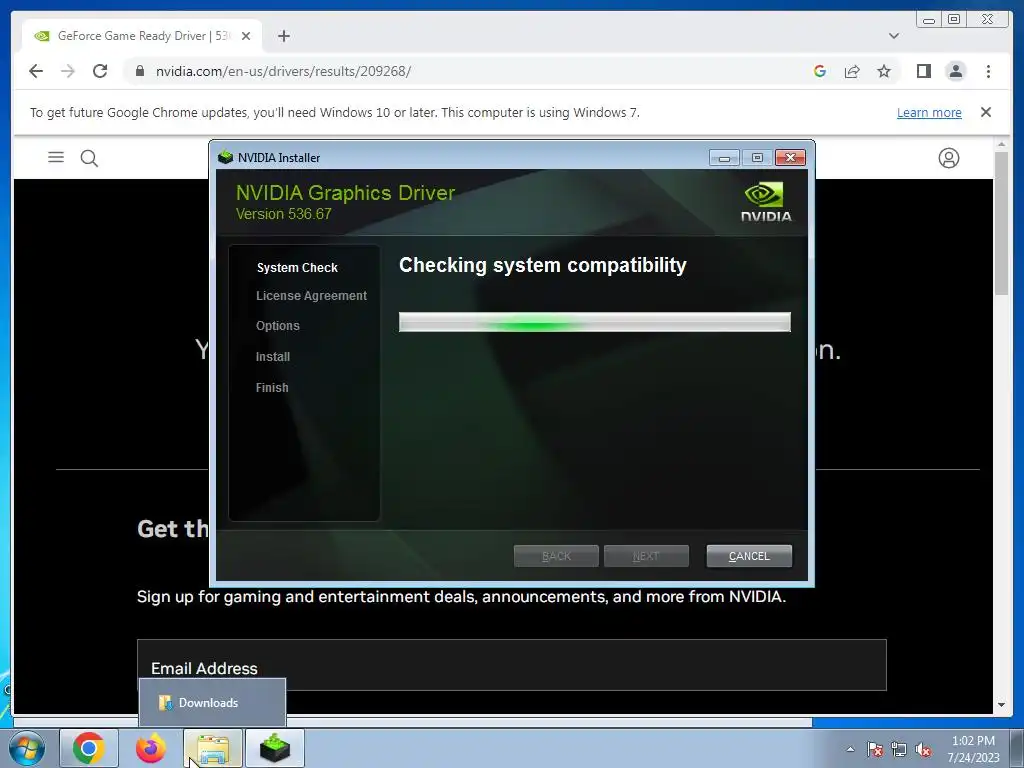The image size is (1024, 768).
Task: Open NVIDIA site search
Action: click(x=89, y=158)
